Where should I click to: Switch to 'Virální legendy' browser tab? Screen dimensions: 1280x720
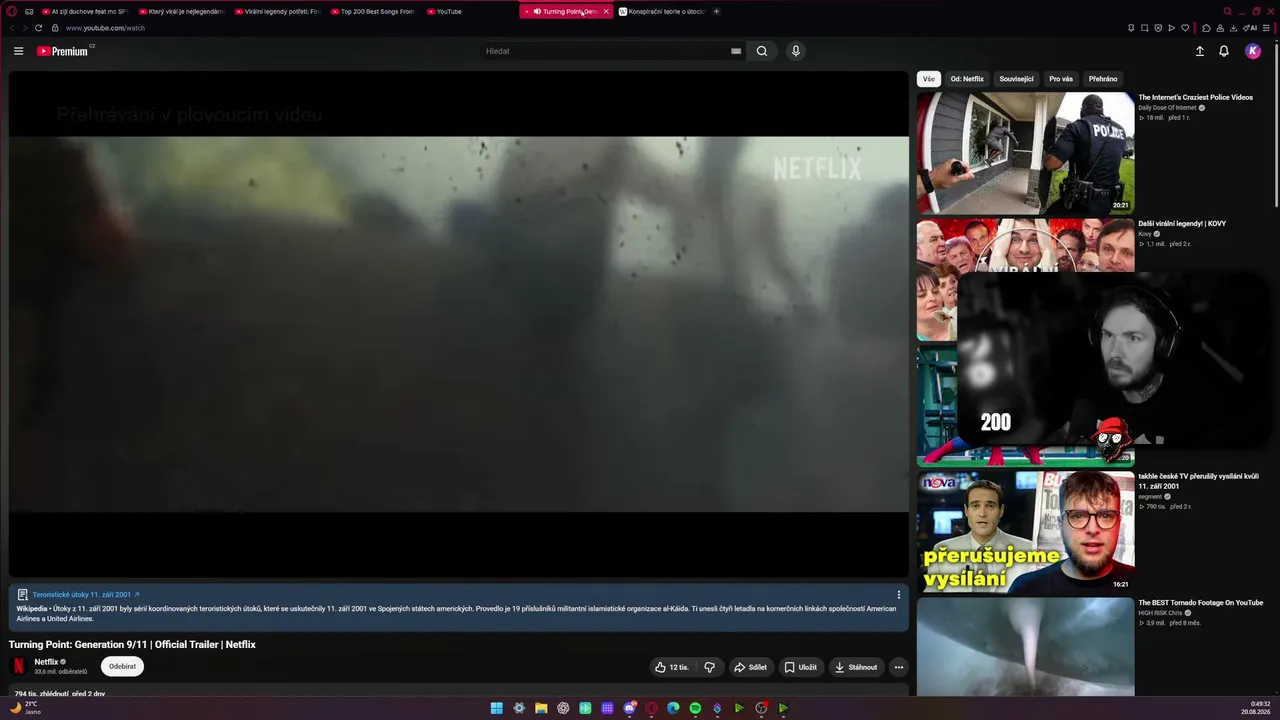[276, 11]
